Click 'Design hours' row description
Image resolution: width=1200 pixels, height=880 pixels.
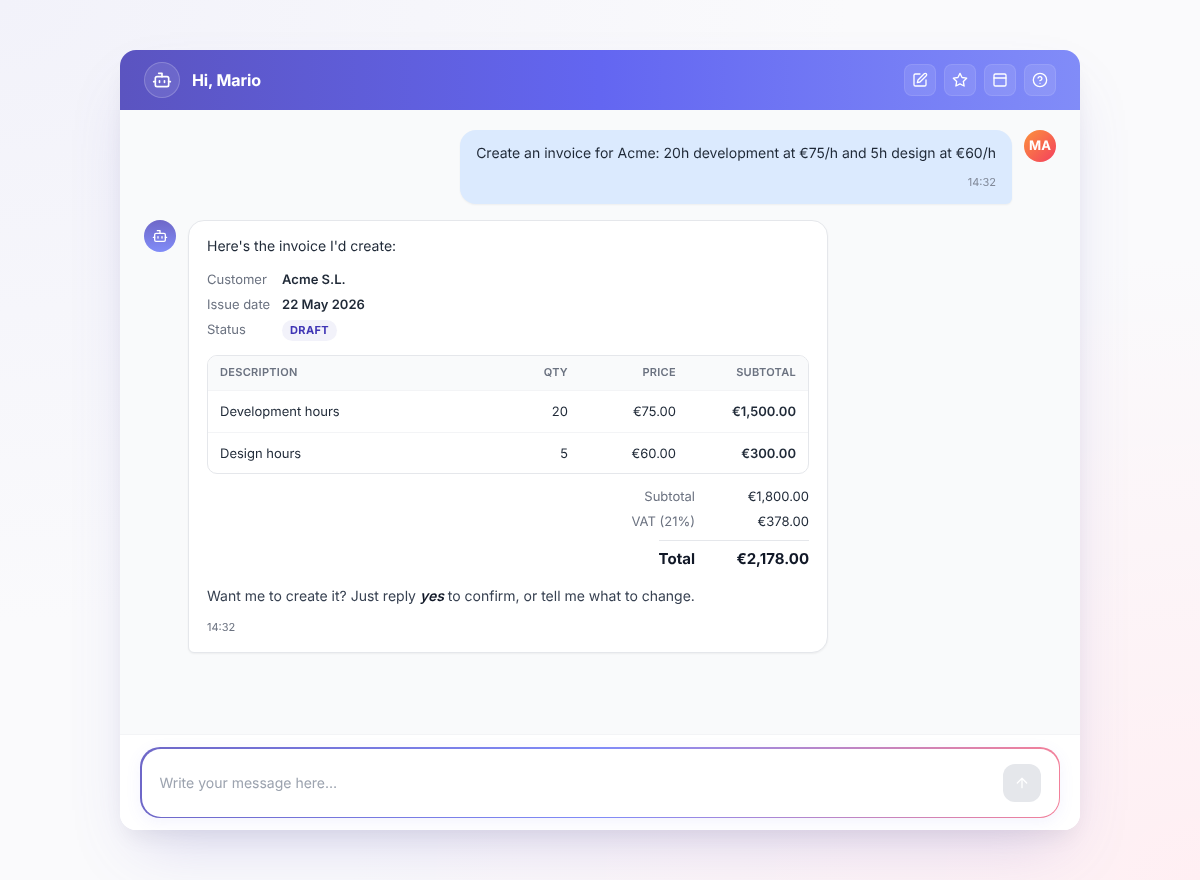tap(260, 454)
